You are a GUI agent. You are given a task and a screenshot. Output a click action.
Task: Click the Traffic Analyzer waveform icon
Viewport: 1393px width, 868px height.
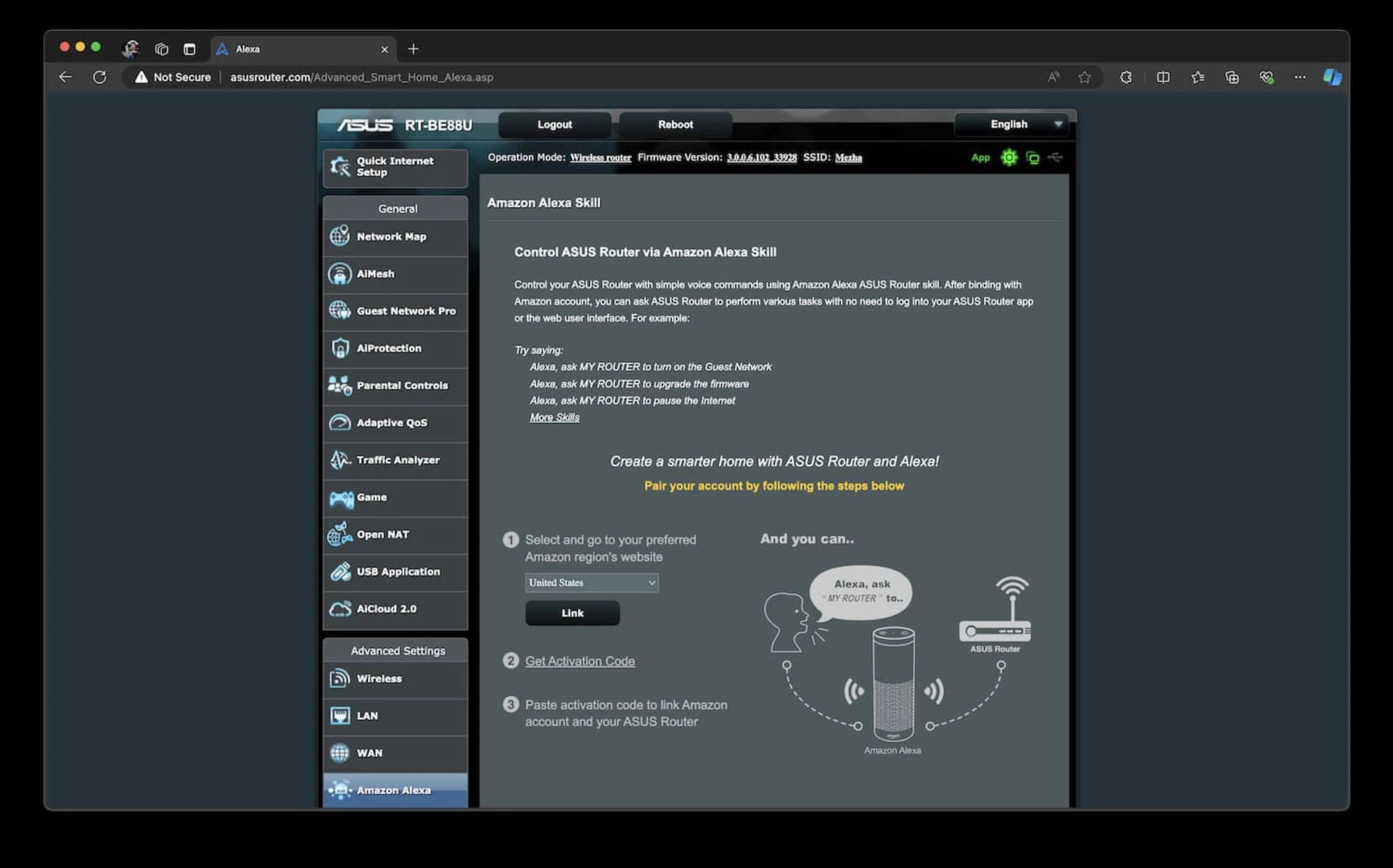(x=340, y=460)
